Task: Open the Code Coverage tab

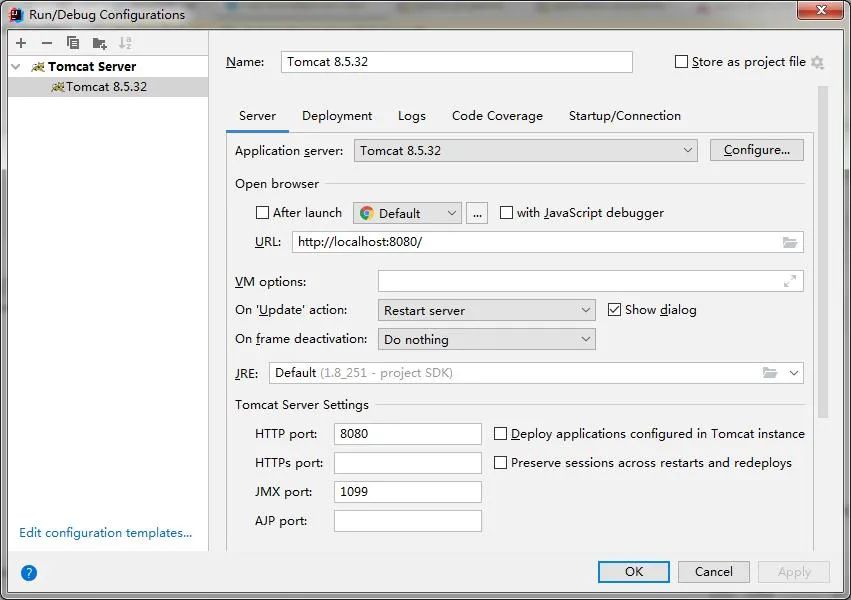Action: click(x=497, y=116)
